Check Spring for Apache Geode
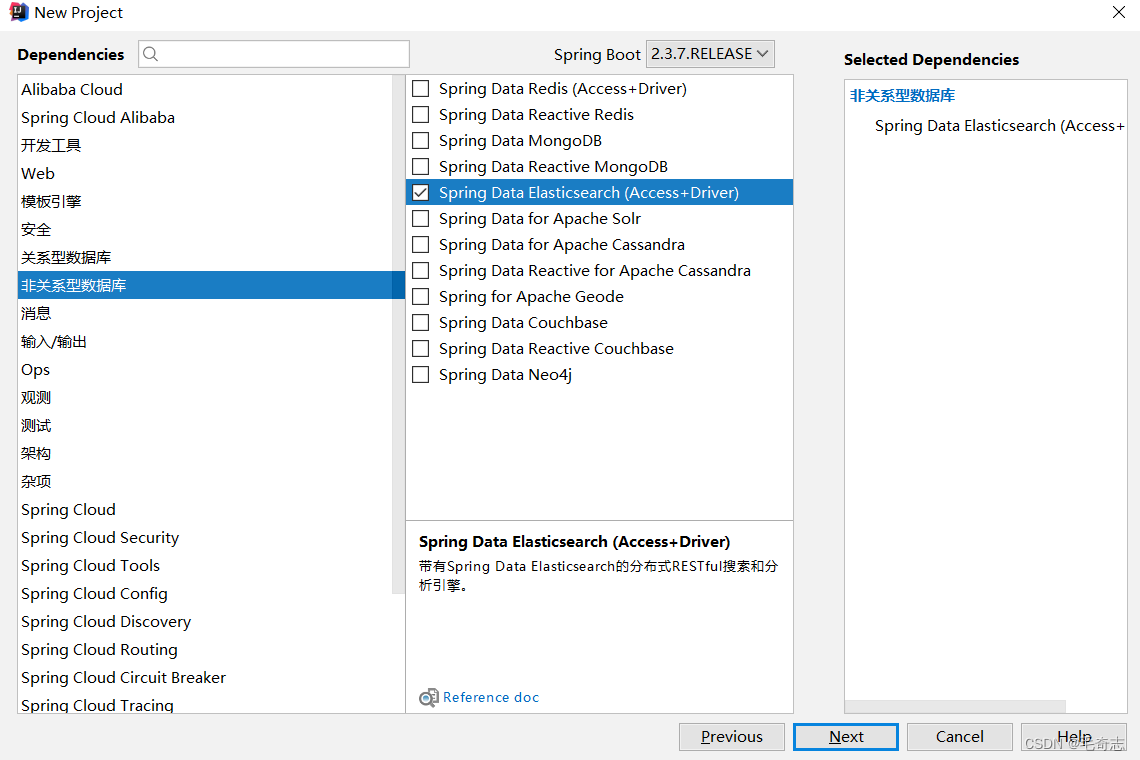 pos(420,297)
